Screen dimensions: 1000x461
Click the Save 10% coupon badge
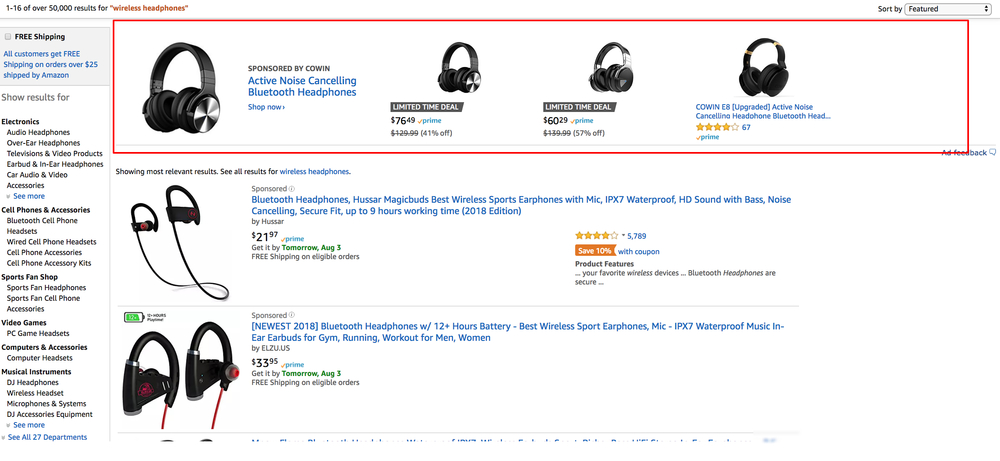tap(595, 251)
